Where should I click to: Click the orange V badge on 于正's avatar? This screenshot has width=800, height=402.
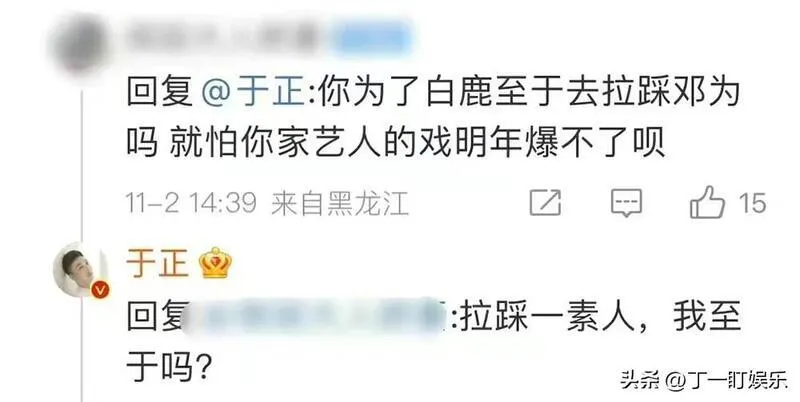coord(101,290)
